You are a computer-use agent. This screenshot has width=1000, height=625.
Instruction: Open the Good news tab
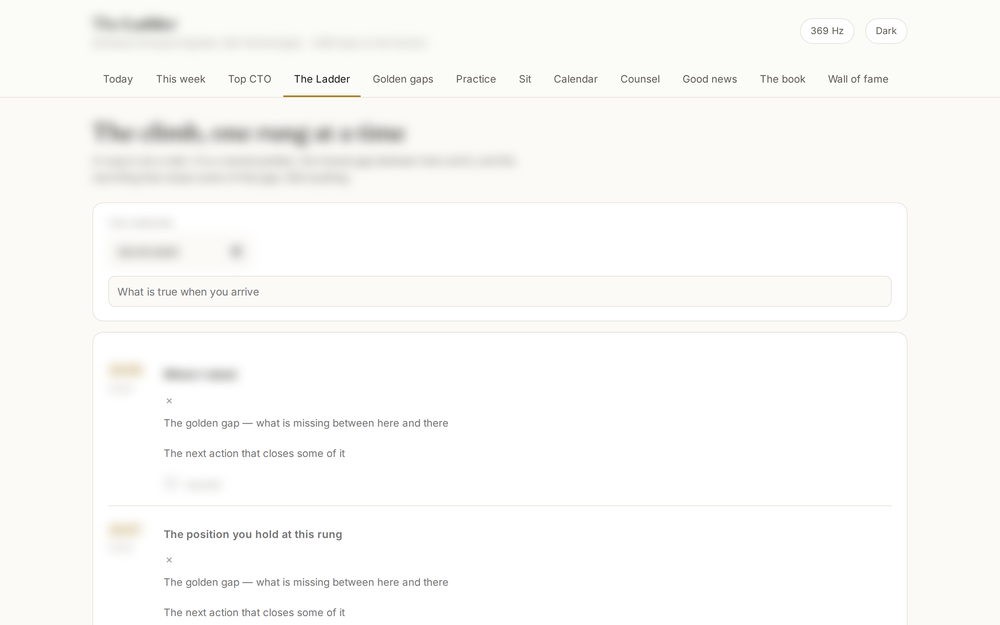(710, 79)
